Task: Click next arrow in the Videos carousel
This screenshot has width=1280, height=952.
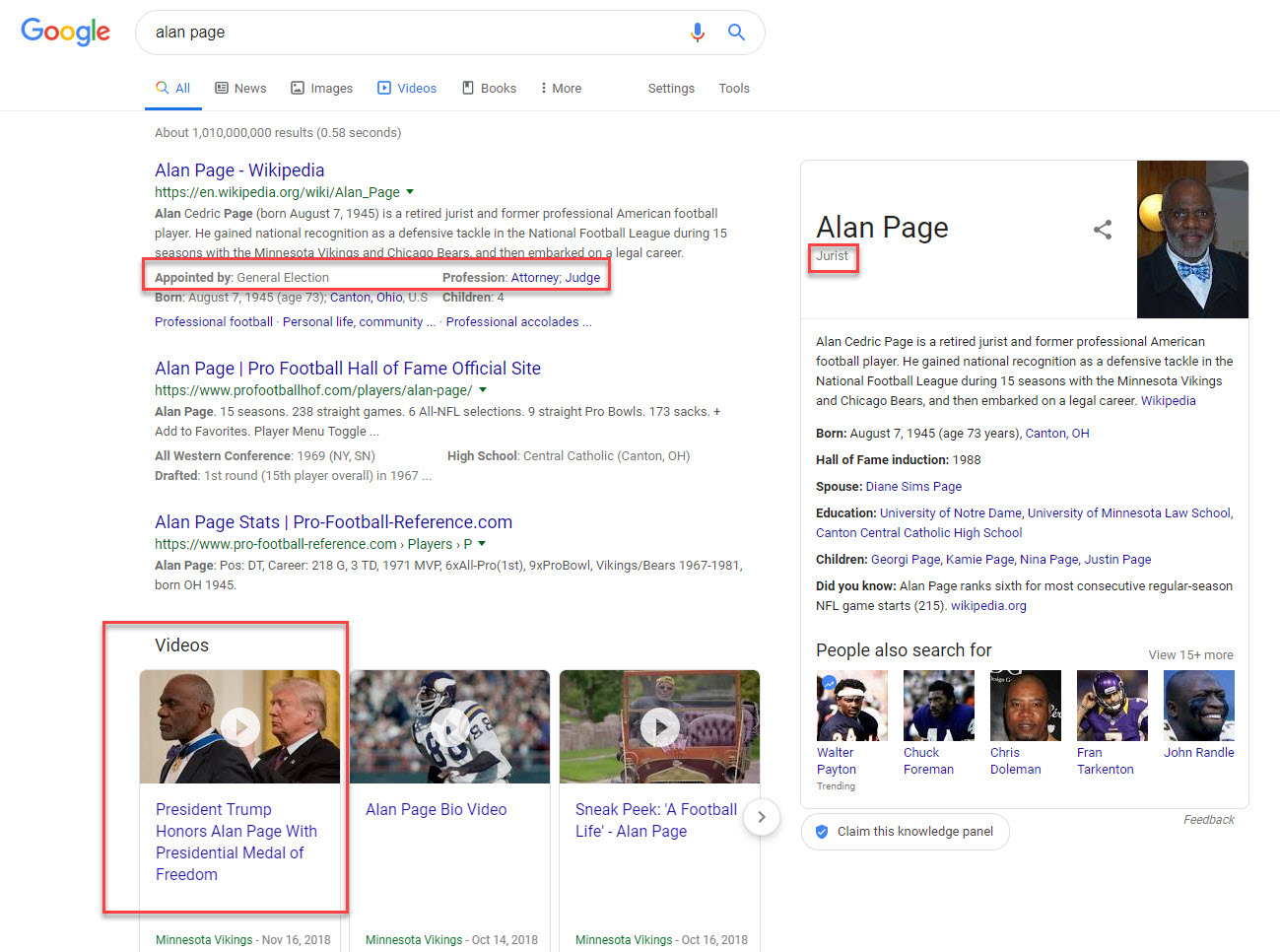Action: tap(761, 817)
